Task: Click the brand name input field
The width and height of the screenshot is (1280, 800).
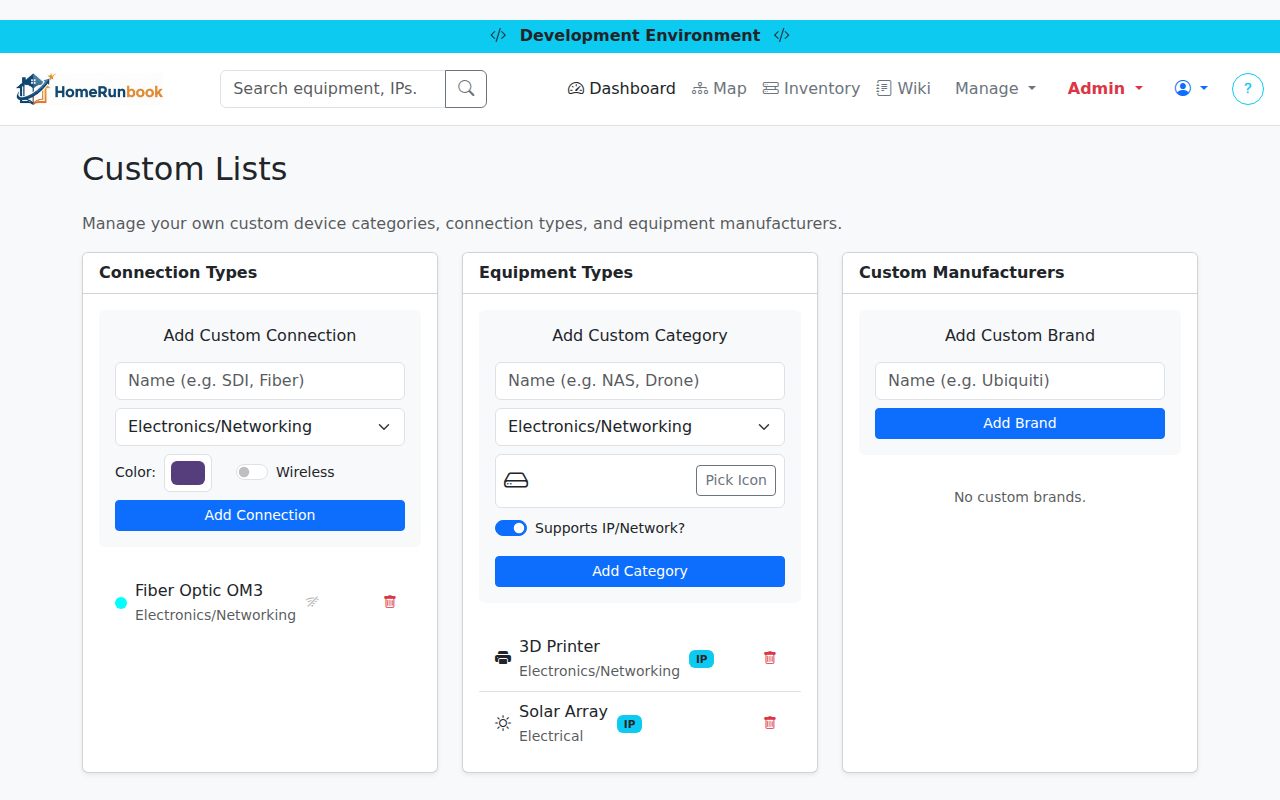Action: click(x=1019, y=381)
